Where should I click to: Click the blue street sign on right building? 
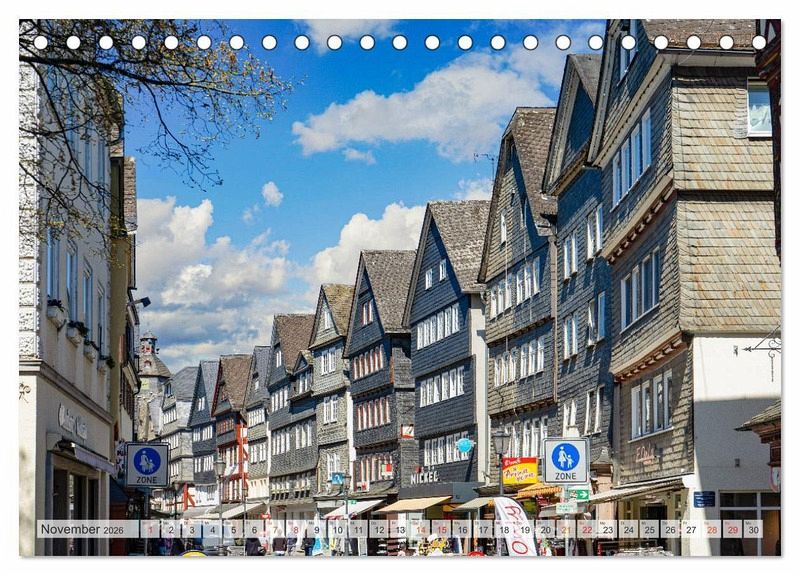pyautogui.click(x=704, y=499)
